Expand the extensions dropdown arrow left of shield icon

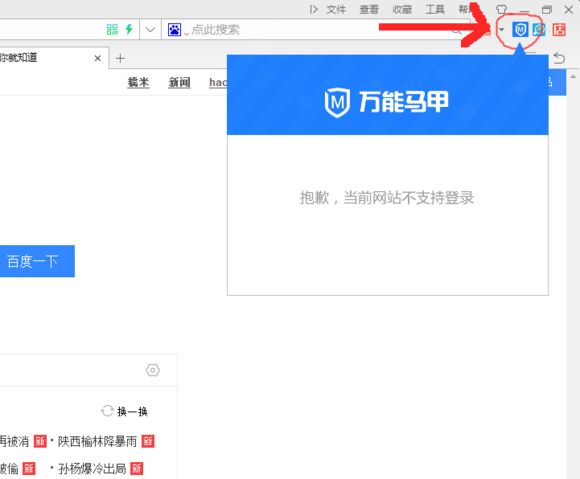(x=502, y=29)
